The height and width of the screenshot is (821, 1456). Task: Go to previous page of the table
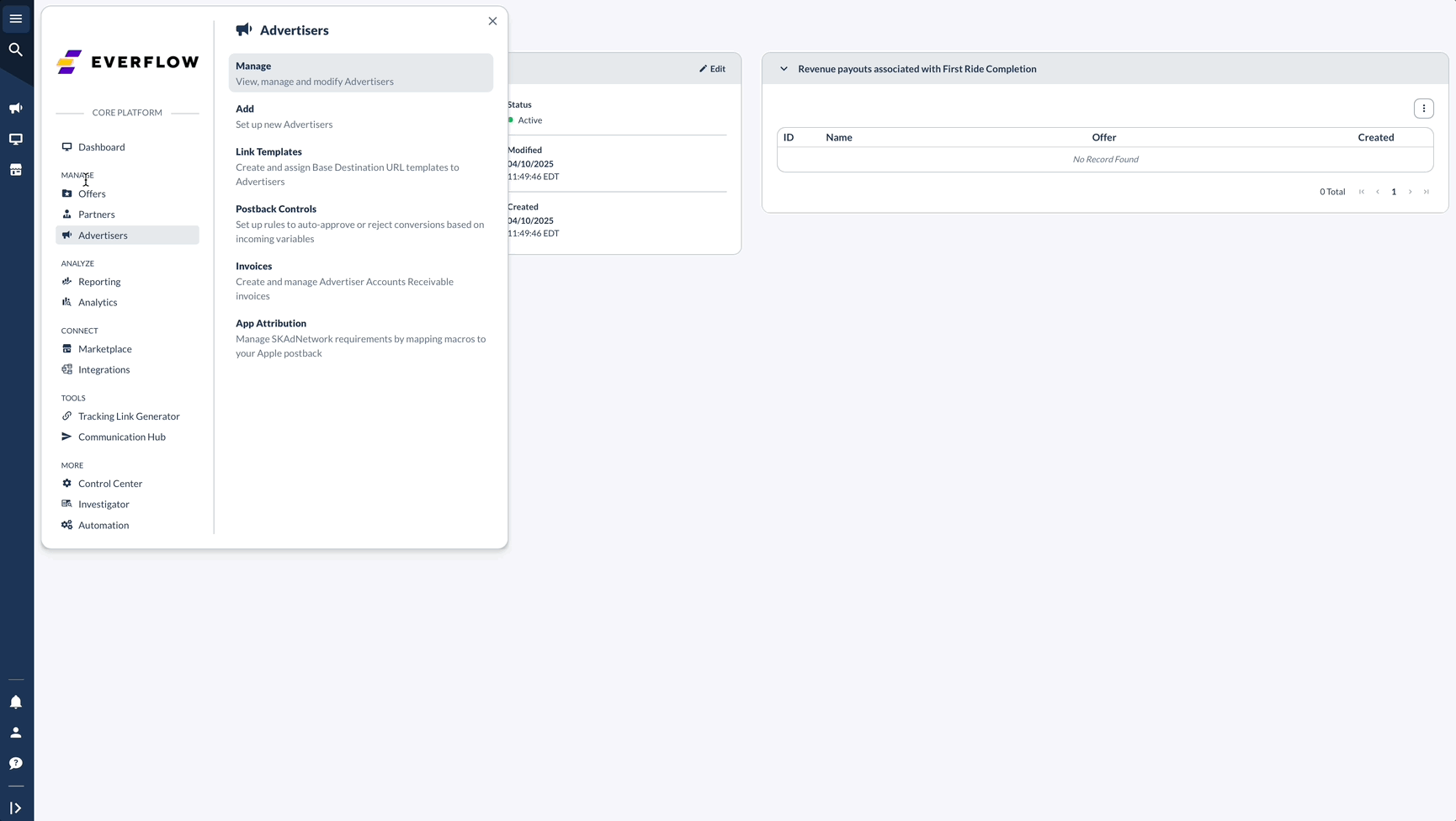point(1378,192)
